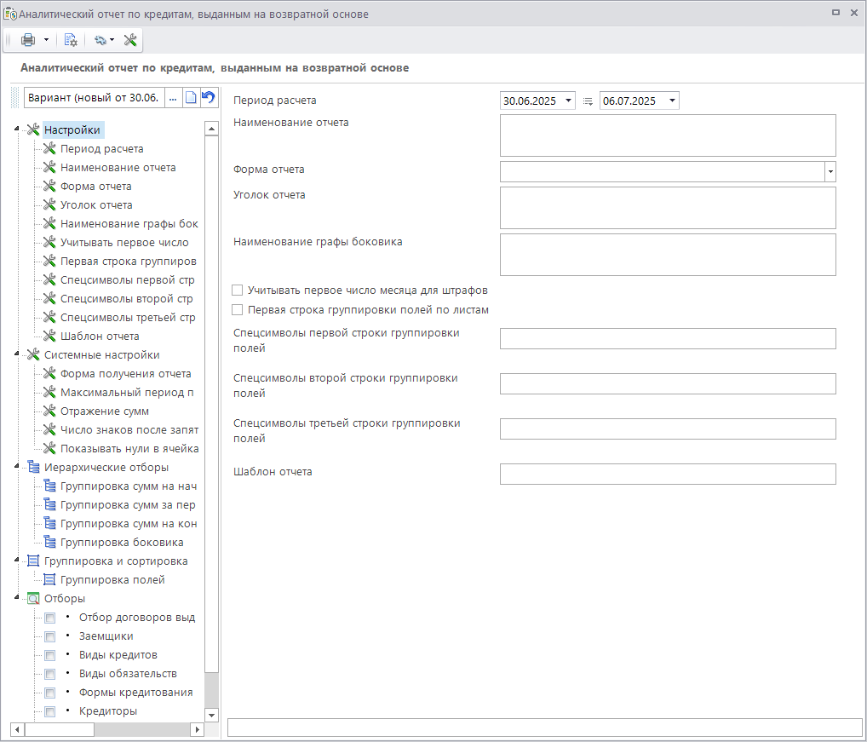The height and width of the screenshot is (742, 867).
Task: Collapse the Системные настройки tree node
Action: [x=18, y=355]
